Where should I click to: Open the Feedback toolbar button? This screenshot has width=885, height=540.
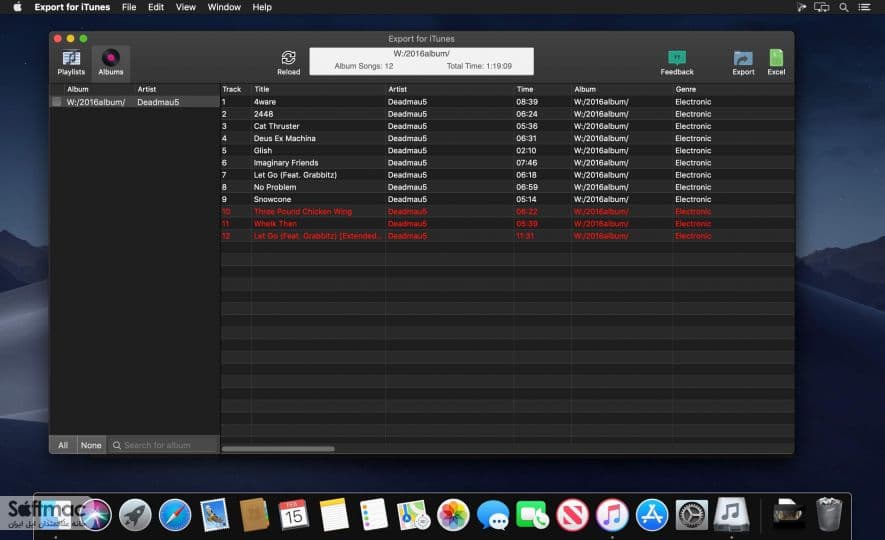677,63
